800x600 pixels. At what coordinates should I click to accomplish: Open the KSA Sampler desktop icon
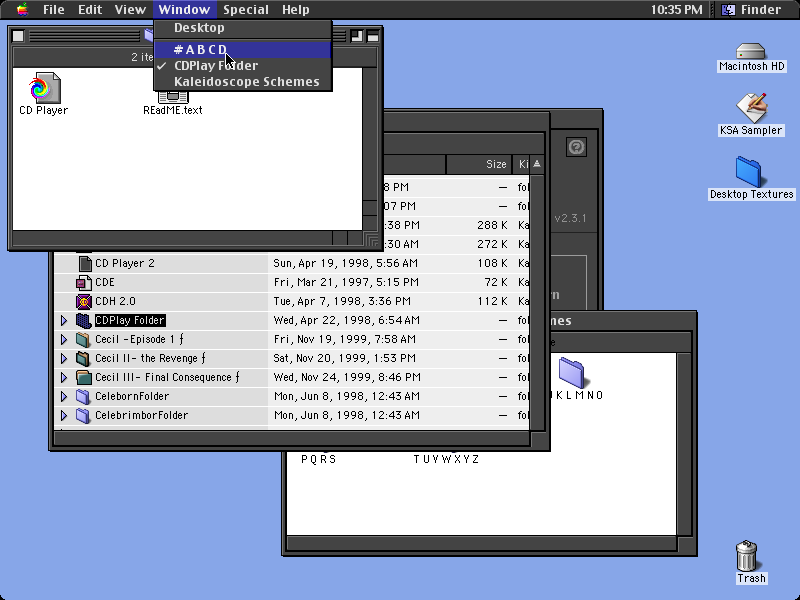tap(751, 108)
